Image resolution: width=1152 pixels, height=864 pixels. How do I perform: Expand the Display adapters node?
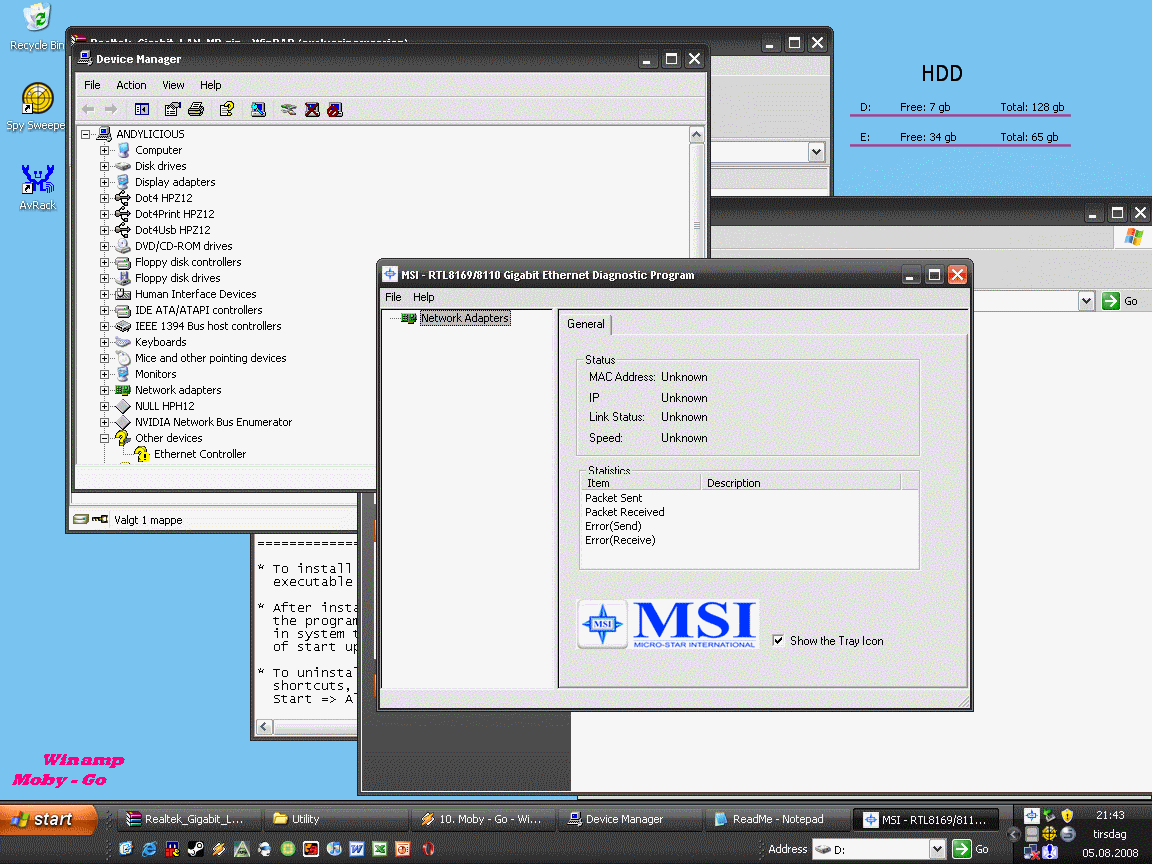pos(104,182)
